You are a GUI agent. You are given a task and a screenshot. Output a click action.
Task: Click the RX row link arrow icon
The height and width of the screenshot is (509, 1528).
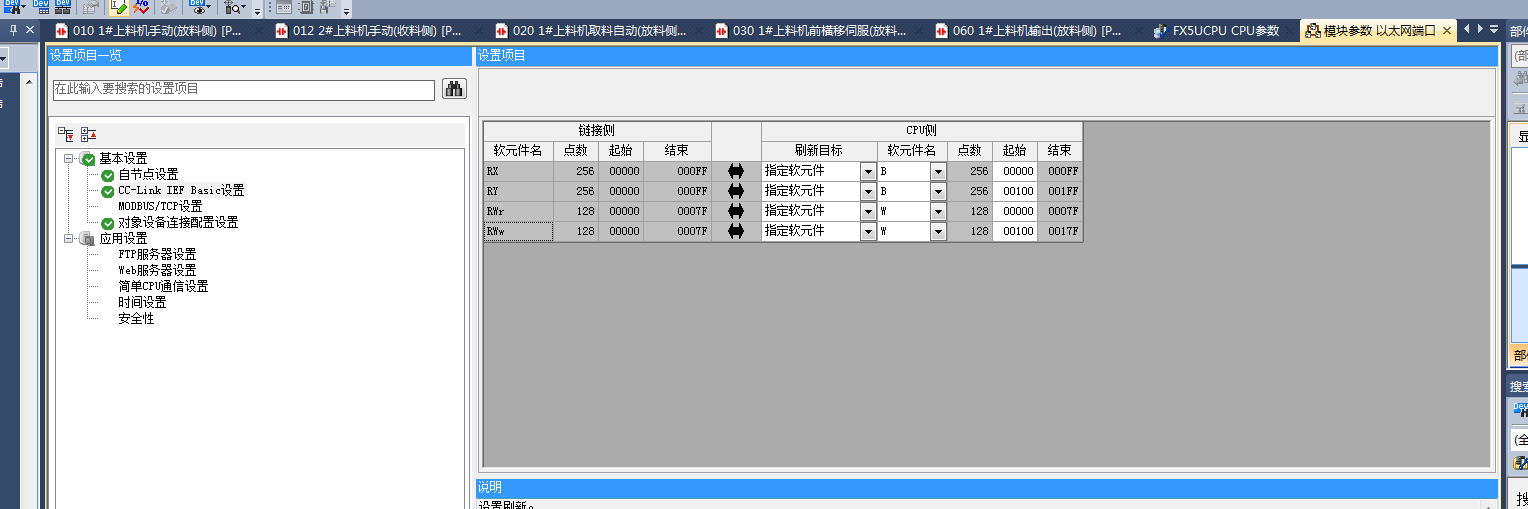[x=736, y=171]
